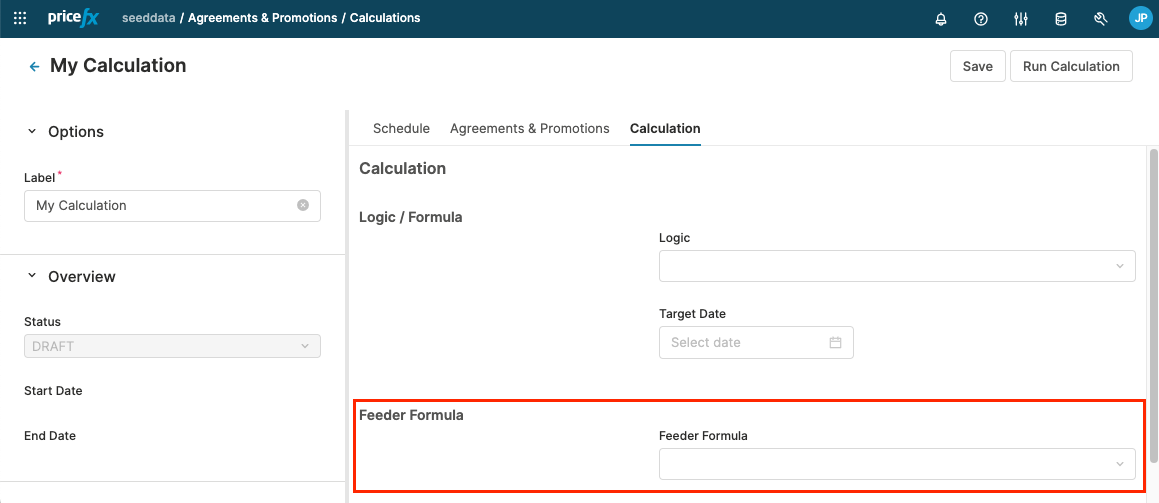Open the Logic dropdown

pos(897,266)
